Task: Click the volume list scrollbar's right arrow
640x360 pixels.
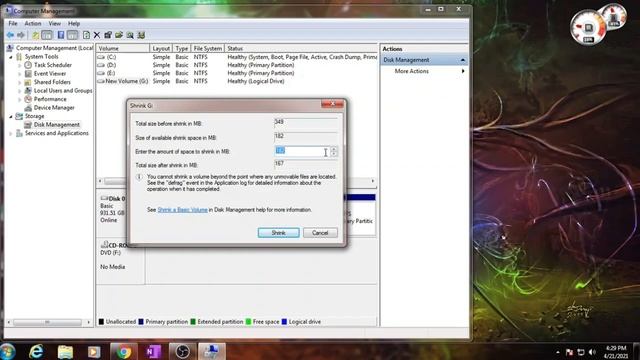Action: click(373, 181)
